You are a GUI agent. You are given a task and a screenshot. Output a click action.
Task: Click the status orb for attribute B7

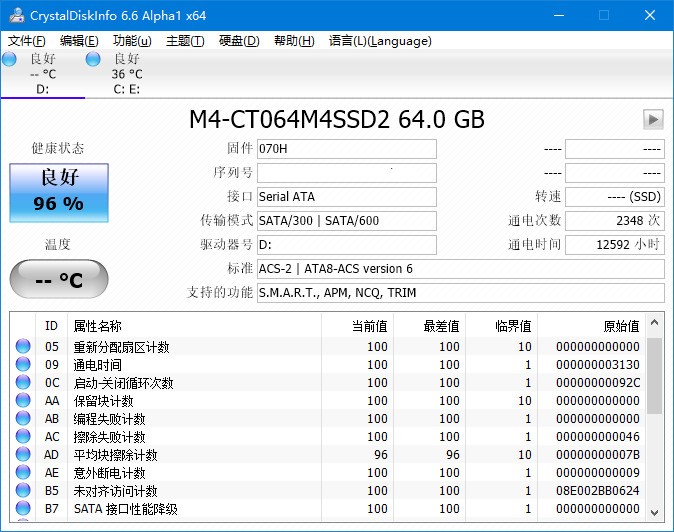23,508
